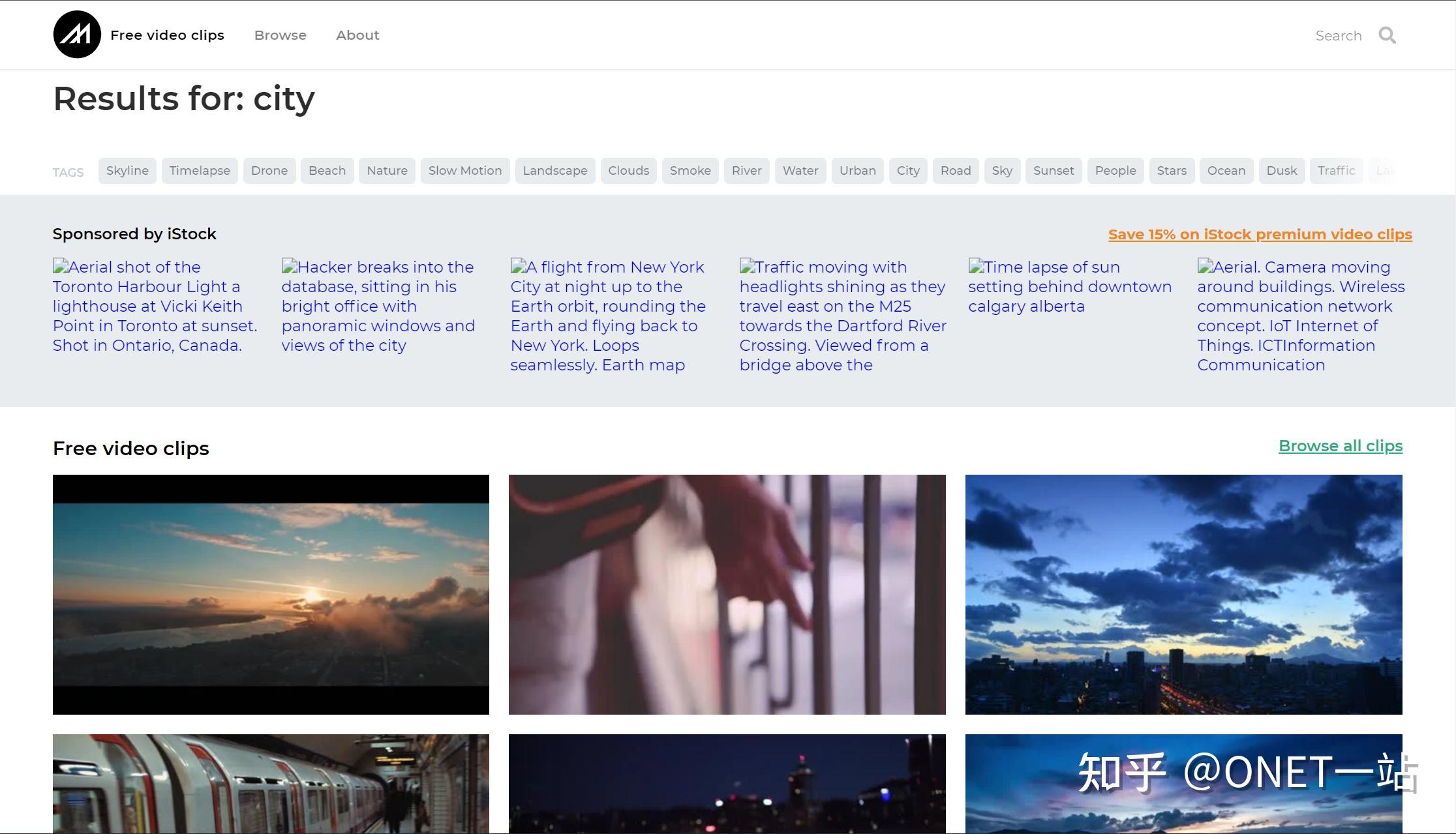The width and height of the screenshot is (1456, 834).
Task: Select the Skyline tag
Action: click(127, 171)
